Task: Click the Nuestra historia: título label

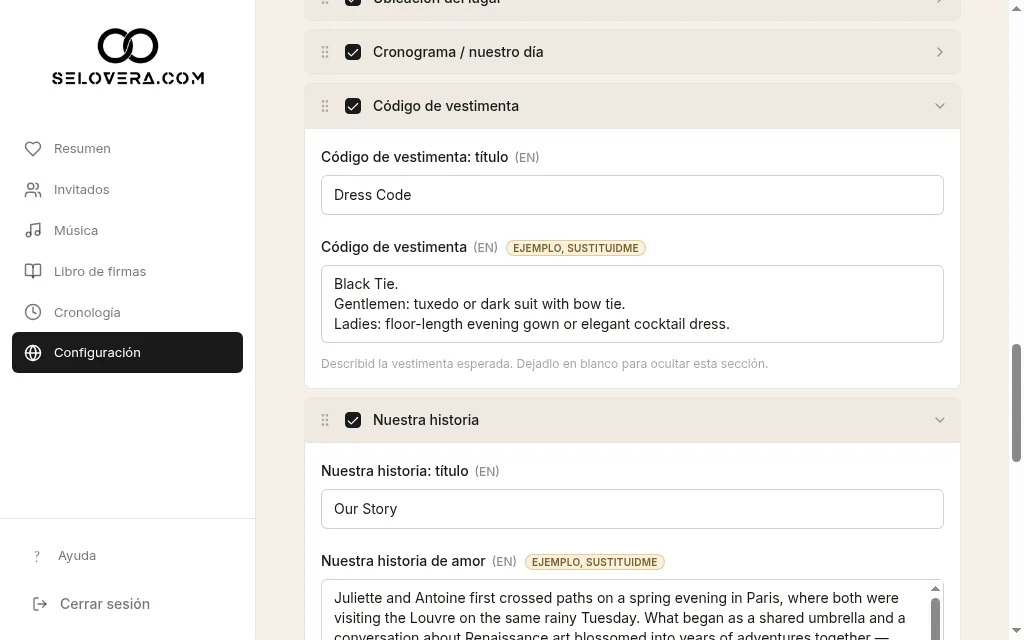Action: [394, 471]
